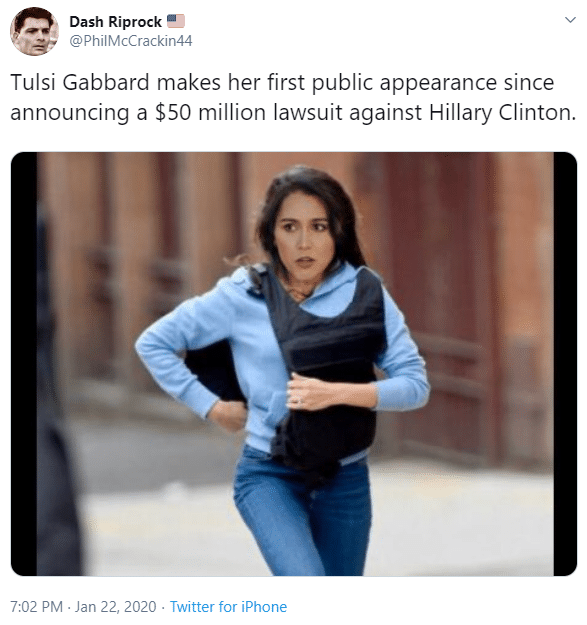Open the tweet options chevron menu
Image resolution: width=587 pixels, height=625 pixels.
click(x=570, y=20)
